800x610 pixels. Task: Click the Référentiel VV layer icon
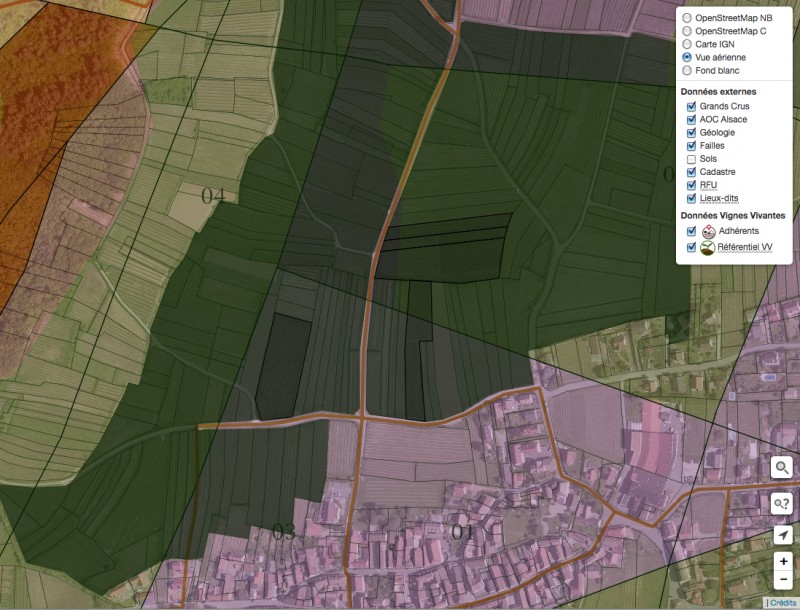(x=708, y=247)
